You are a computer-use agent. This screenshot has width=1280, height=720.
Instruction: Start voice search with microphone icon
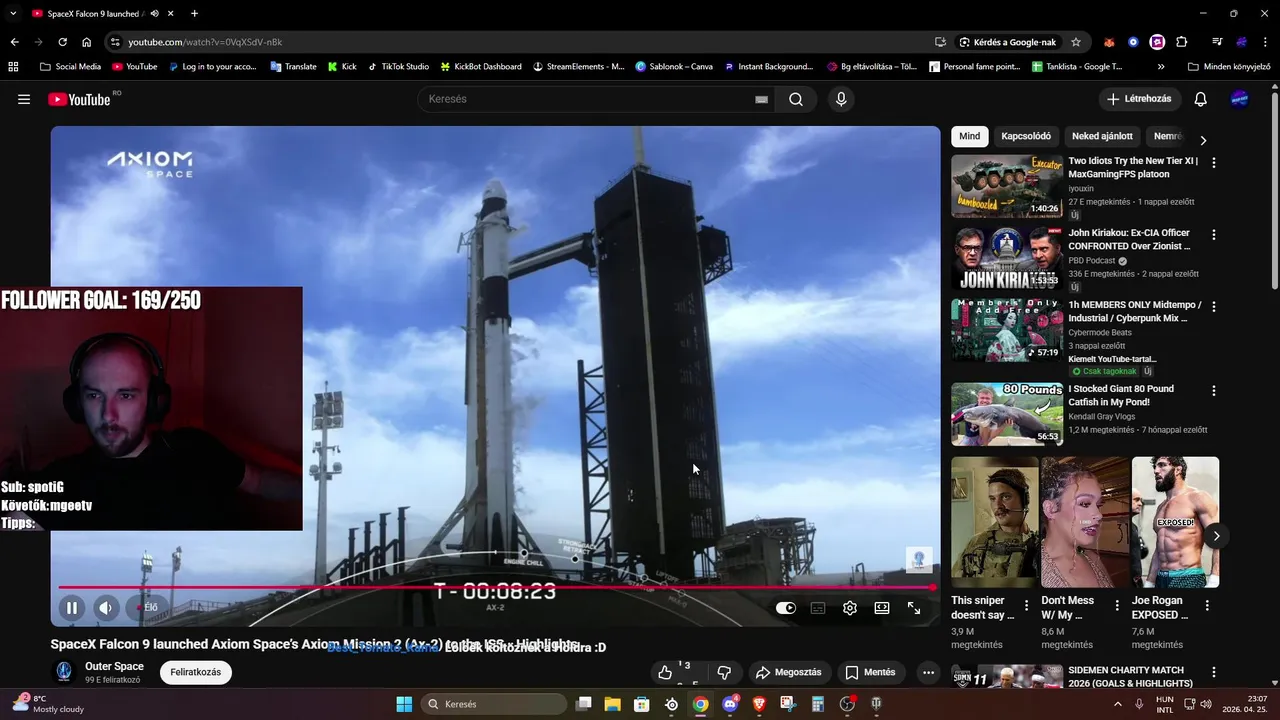click(841, 99)
